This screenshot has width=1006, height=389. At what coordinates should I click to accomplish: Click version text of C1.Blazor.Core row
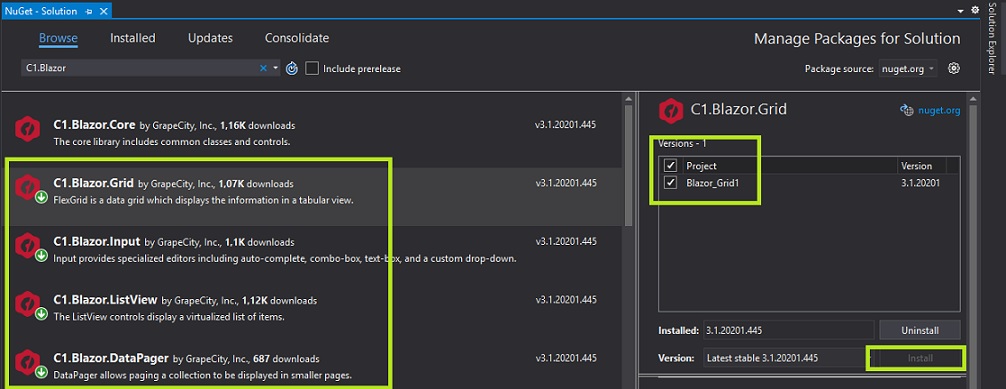coord(566,125)
